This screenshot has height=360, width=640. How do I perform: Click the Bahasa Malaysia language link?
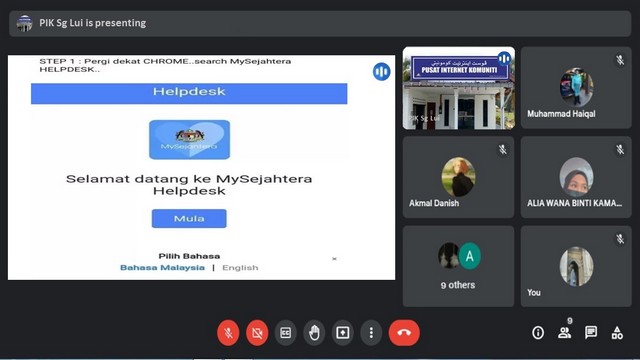(x=162, y=268)
